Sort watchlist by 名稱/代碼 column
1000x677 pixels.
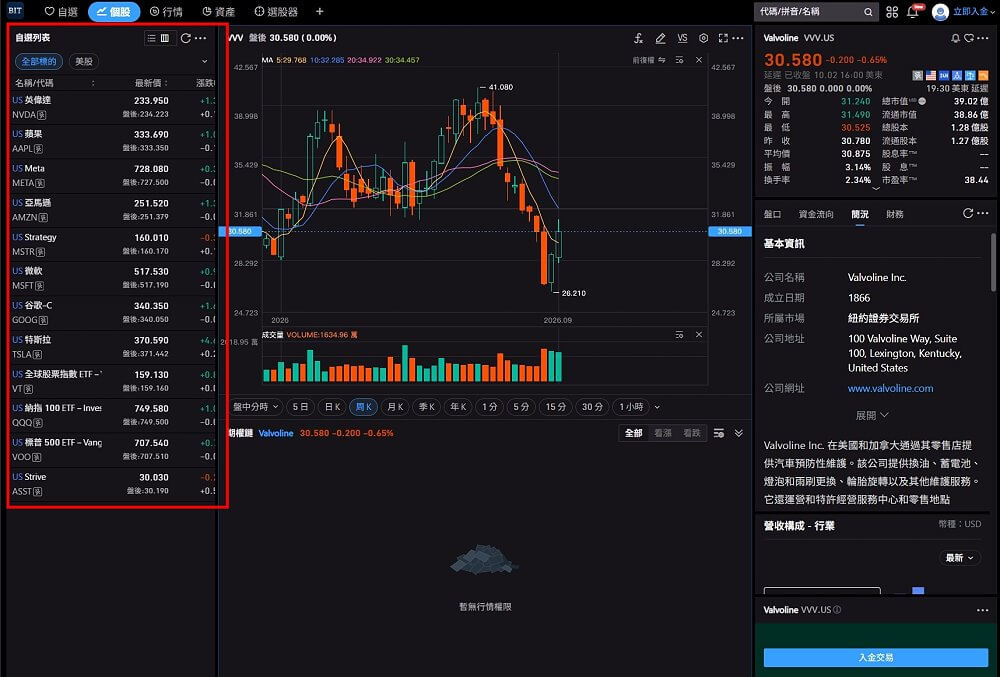tap(55, 83)
